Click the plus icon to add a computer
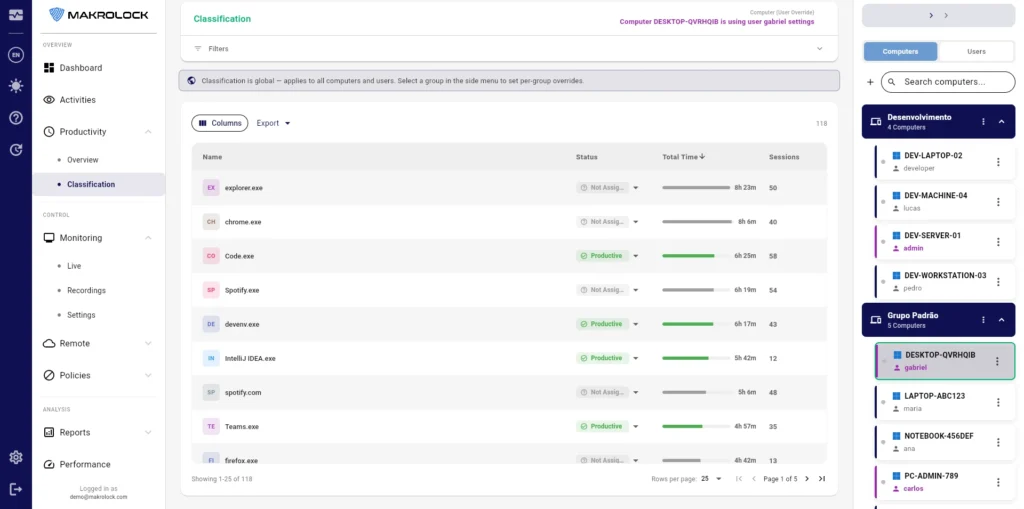Viewport: 1024px width, 509px height. (x=870, y=82)
